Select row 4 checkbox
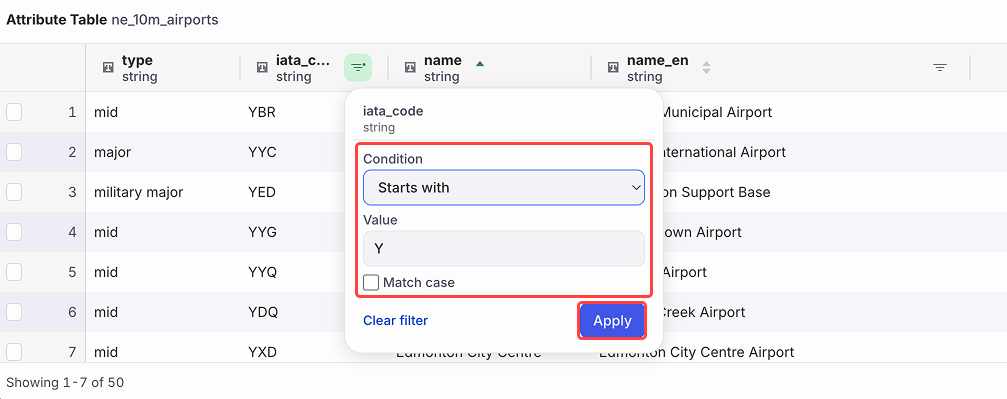1007x399 pixels. coord(13,232)
